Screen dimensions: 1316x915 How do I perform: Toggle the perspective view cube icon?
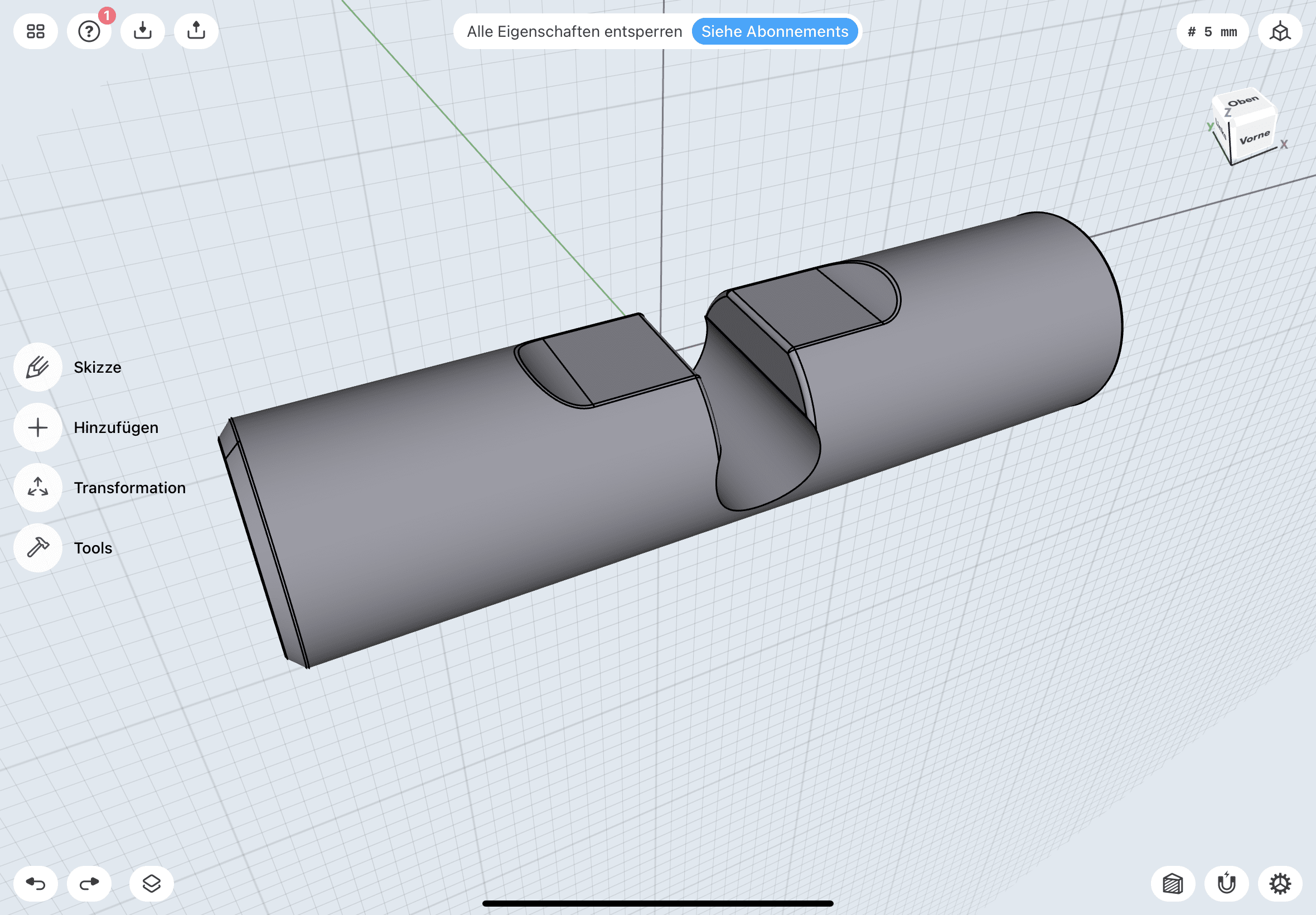click(x=1280, y=32)
